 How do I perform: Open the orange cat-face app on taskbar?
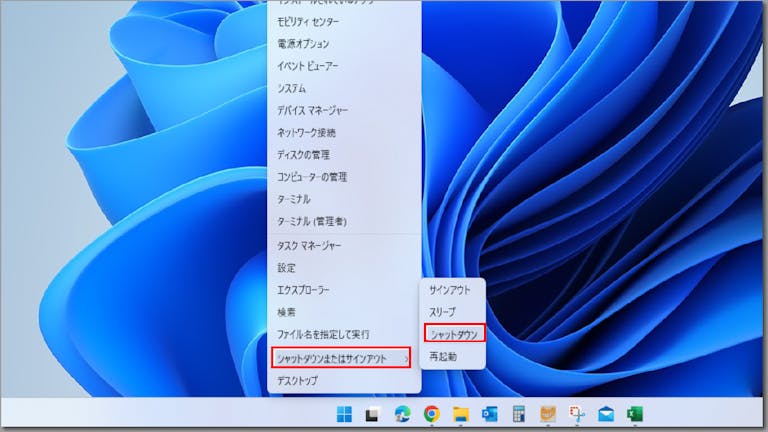(548, 414)
